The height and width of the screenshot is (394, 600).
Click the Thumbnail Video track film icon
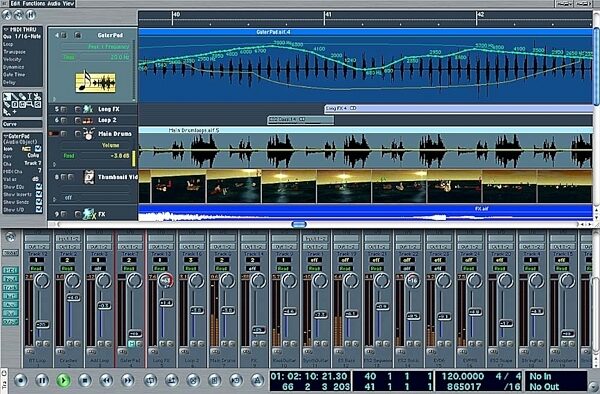(x=89, y=177)
